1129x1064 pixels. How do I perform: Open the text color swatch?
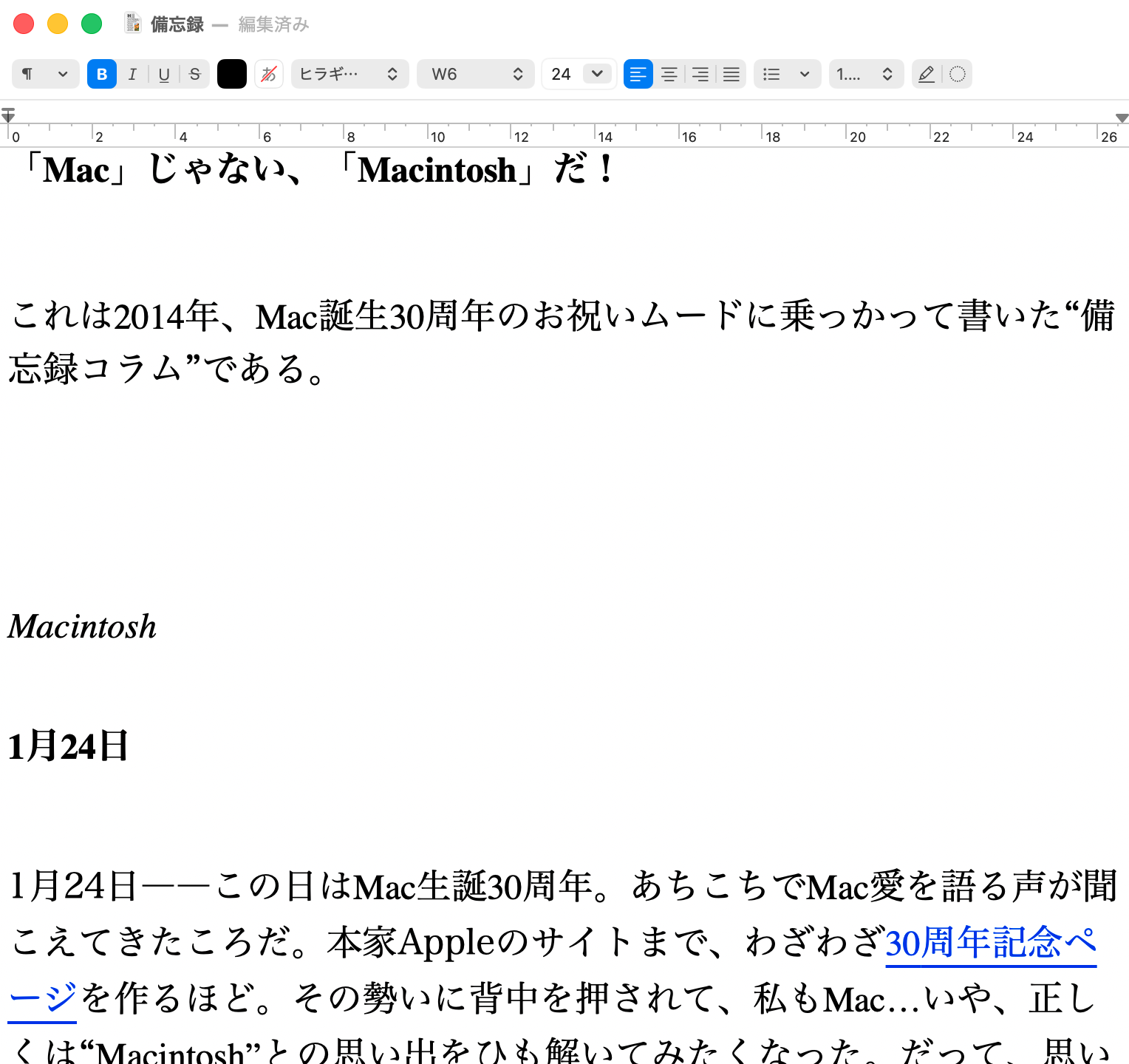(x=232, y=74)
